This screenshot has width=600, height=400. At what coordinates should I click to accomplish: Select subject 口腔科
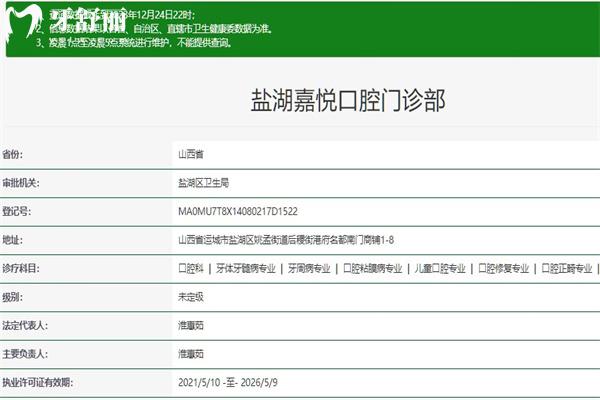(191, 268)
